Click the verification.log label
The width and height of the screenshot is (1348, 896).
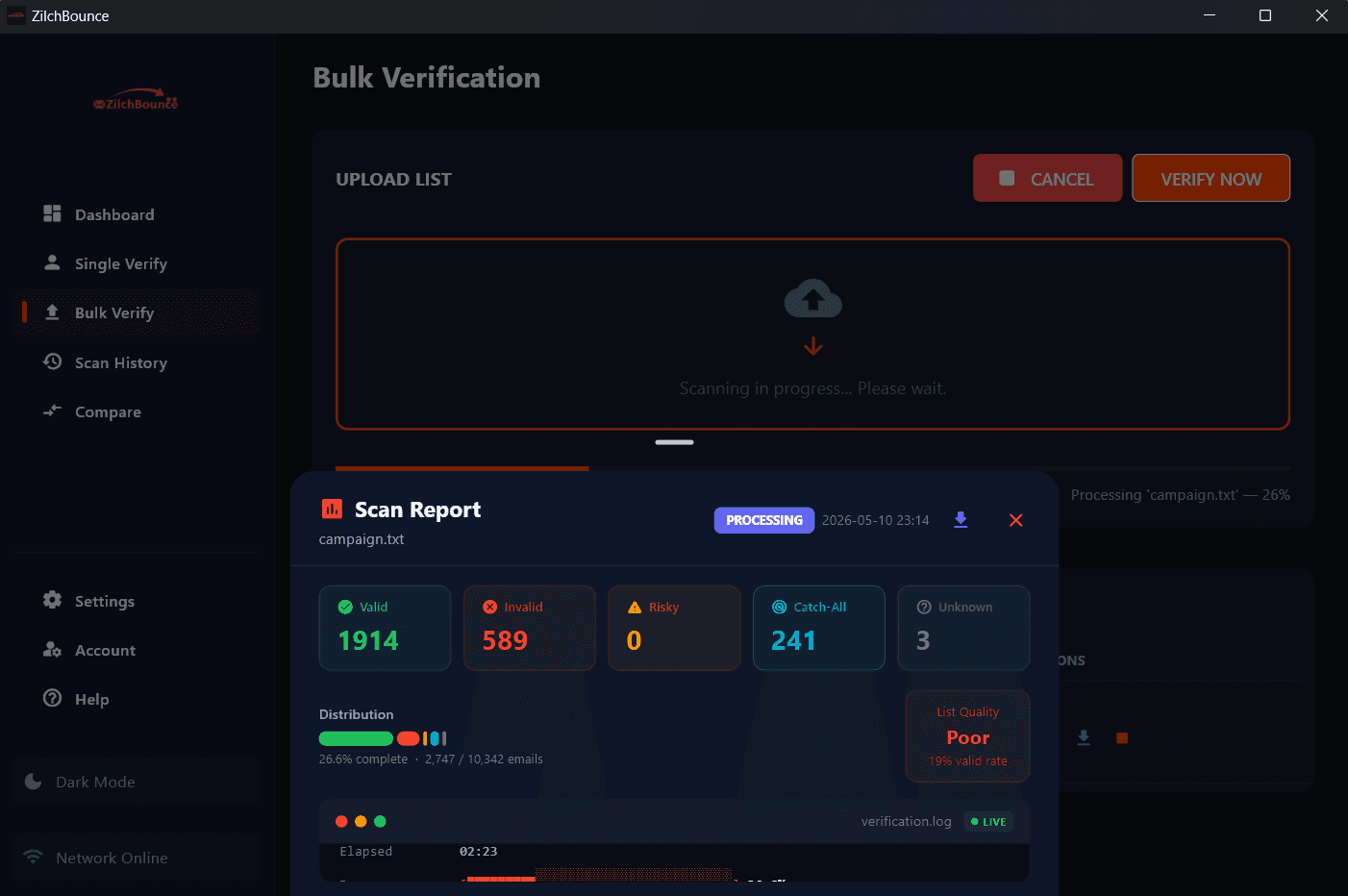[906, 822]
